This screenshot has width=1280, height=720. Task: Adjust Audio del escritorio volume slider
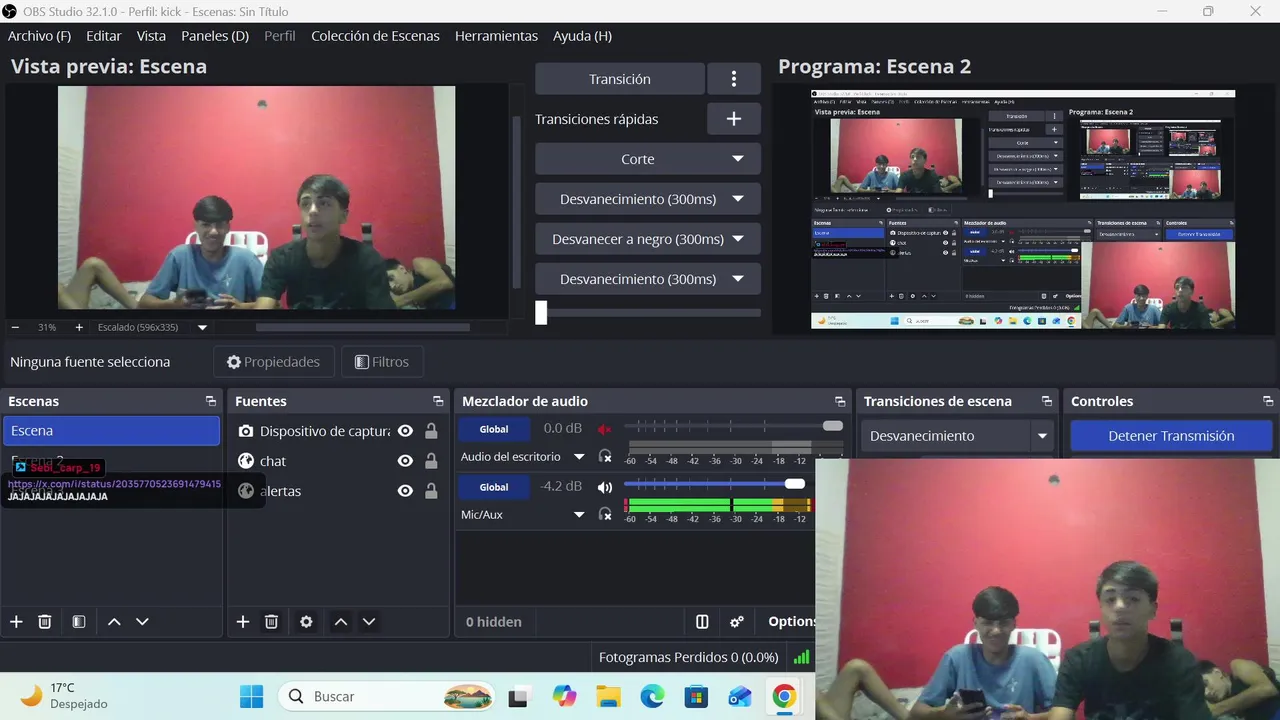pyautogui.click(x=833, y=426)
